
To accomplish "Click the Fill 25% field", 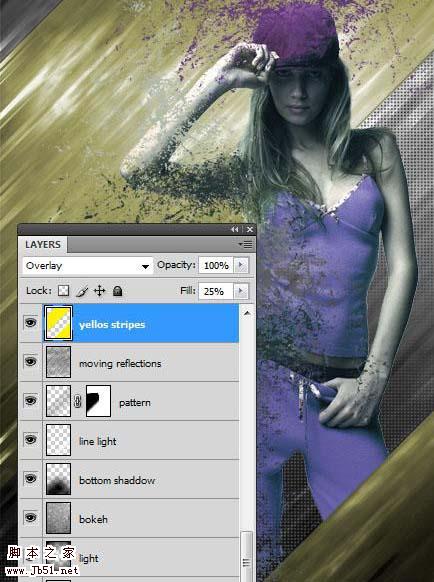I will coord(216,291).
